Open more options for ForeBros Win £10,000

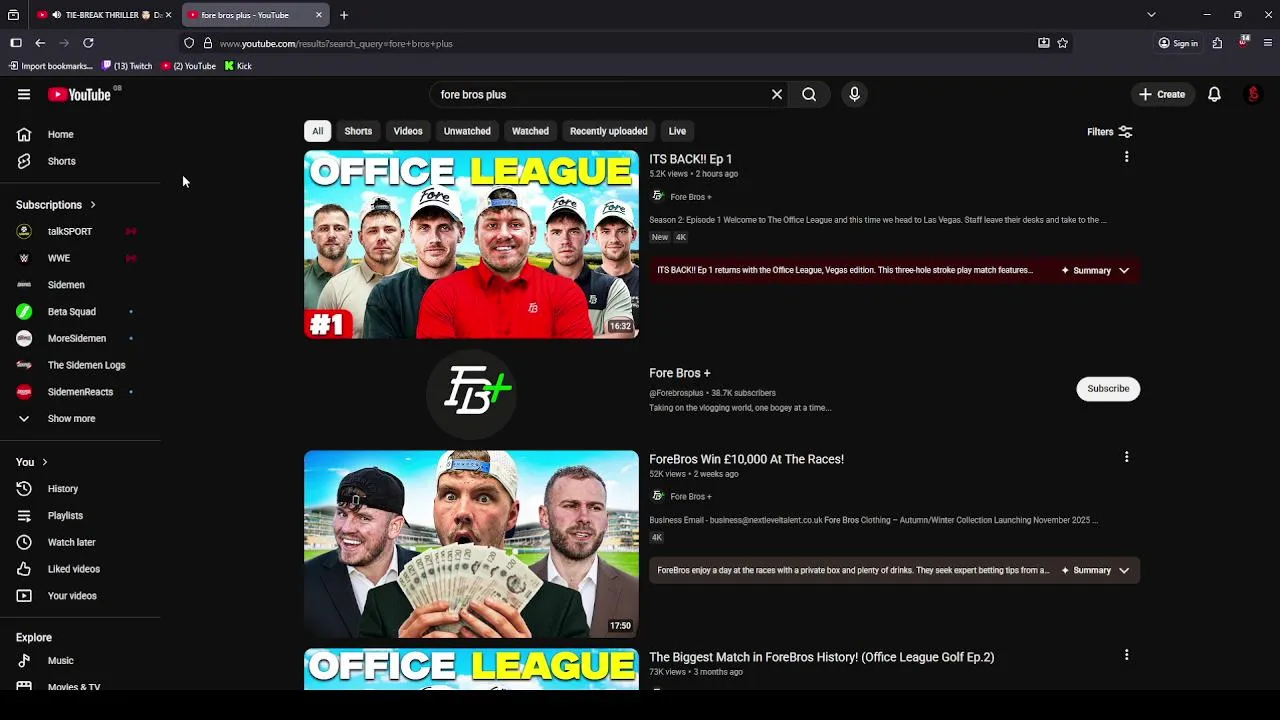point(1126,457)
